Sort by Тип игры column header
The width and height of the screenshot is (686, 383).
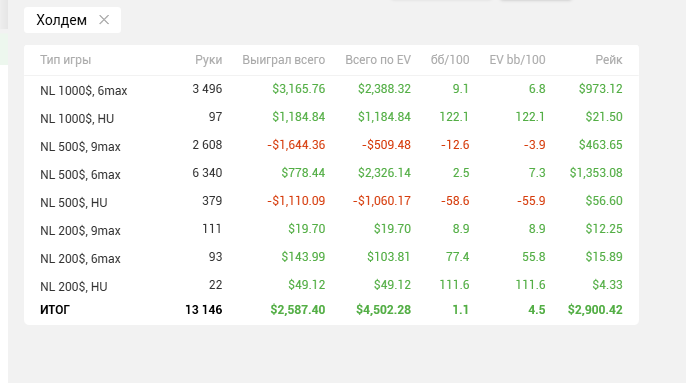66,60
